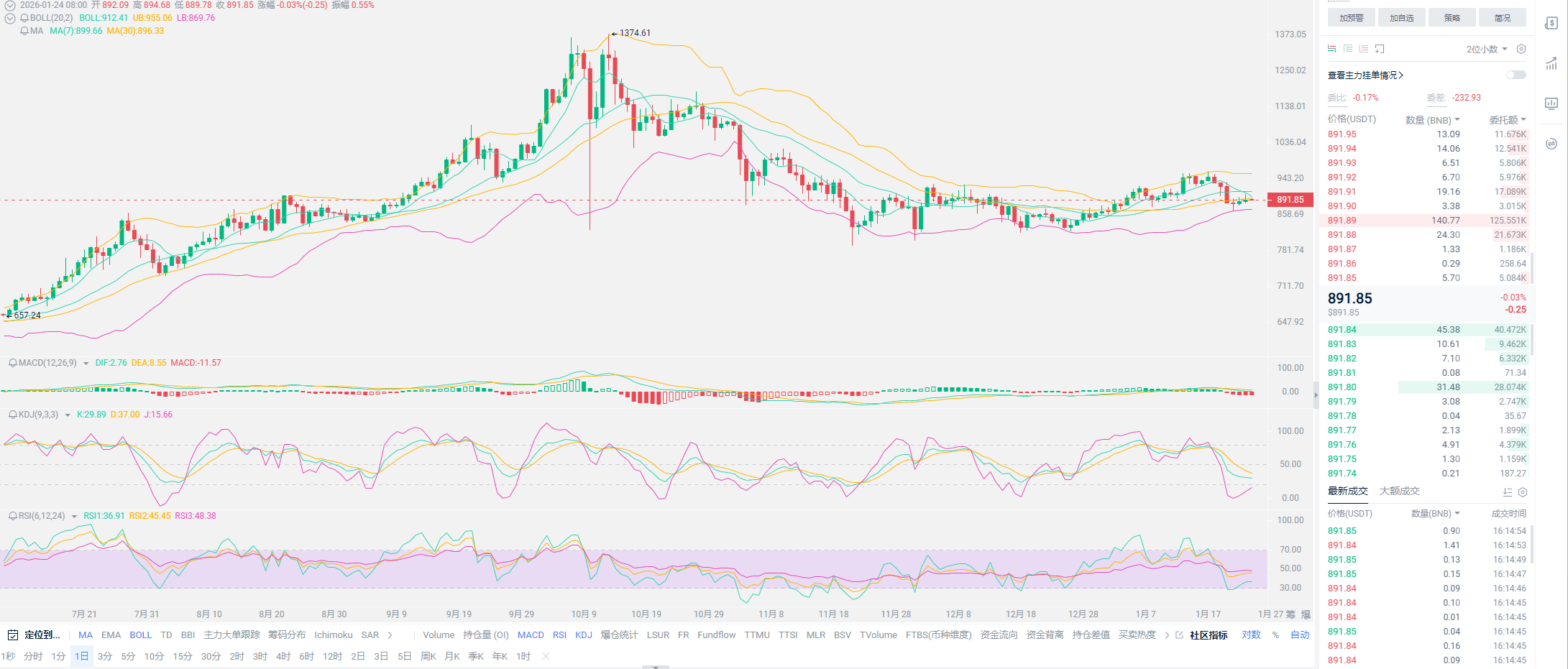Click the 加自选 button
The height and width of the screenshot is (669, 1568).
[1401, 18]
